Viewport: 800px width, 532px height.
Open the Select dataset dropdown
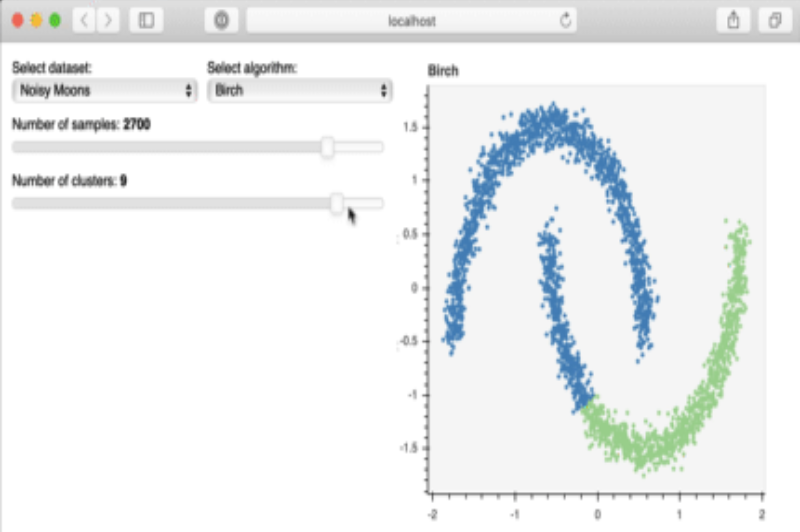click(x=104, y=91)
